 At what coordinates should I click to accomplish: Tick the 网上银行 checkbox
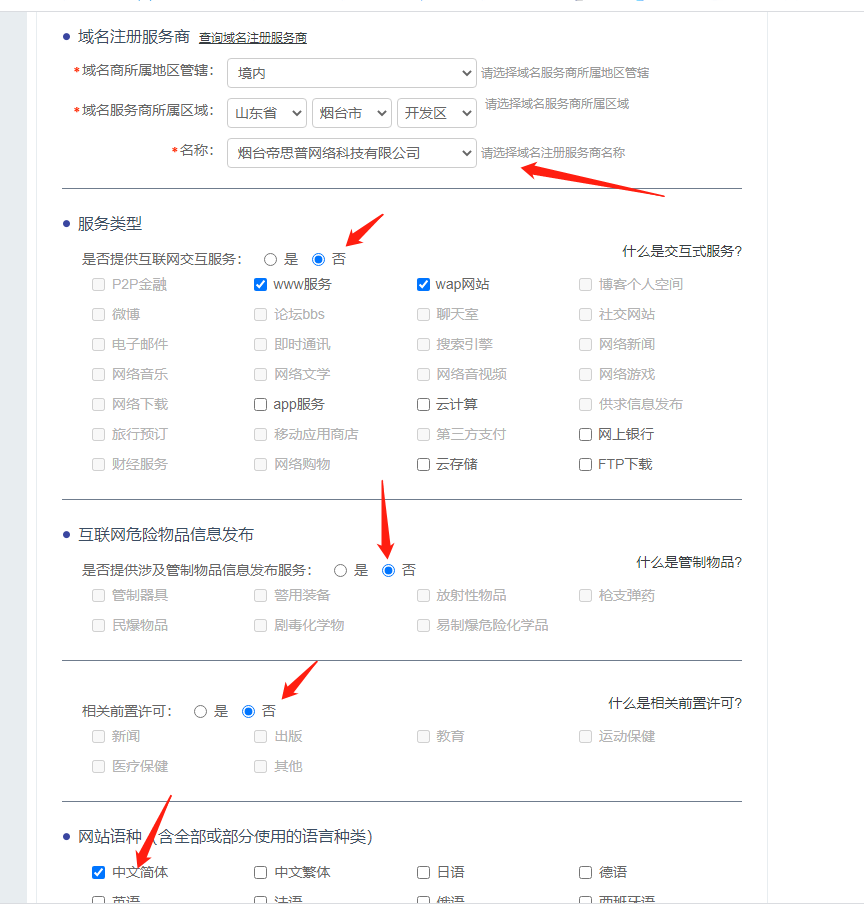[586, 434]
